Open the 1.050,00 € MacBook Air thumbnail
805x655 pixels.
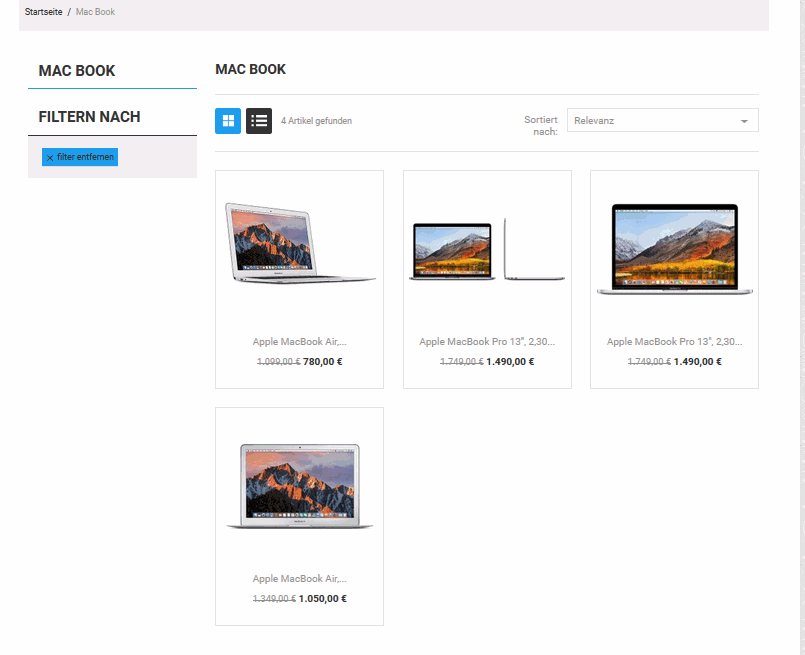pos(299,486)
